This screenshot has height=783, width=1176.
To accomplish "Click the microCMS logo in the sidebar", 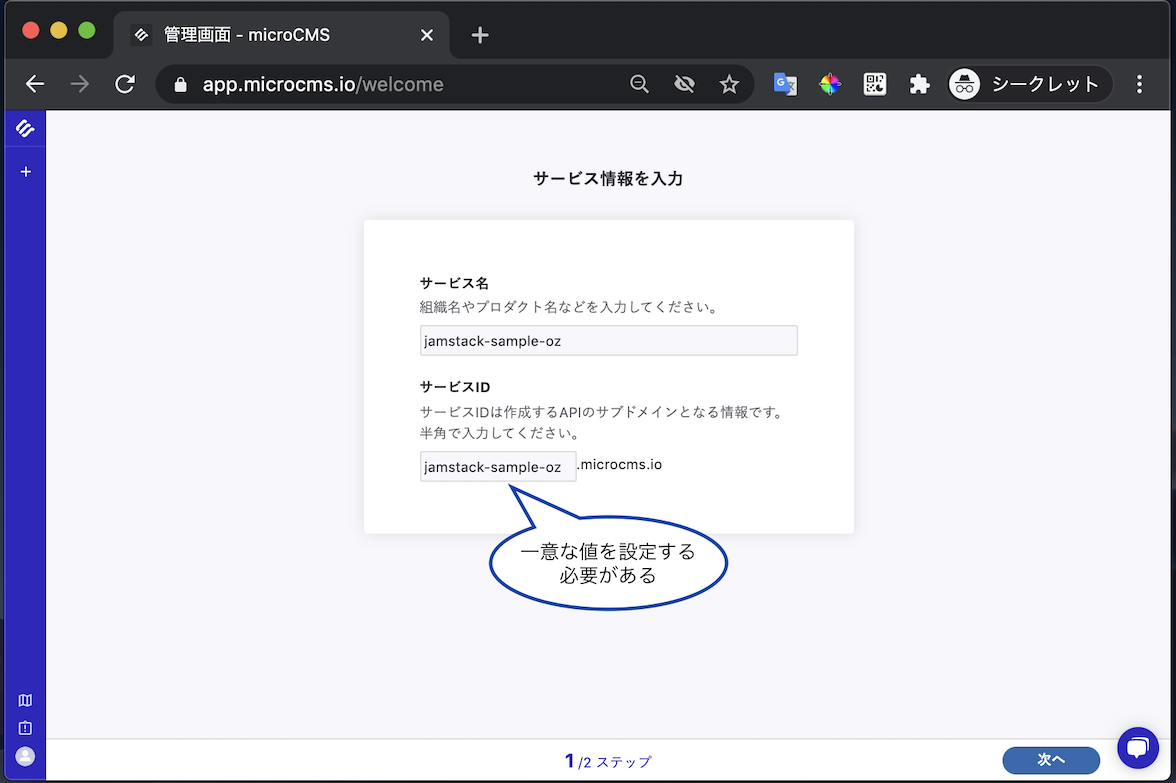I will 25,129.
